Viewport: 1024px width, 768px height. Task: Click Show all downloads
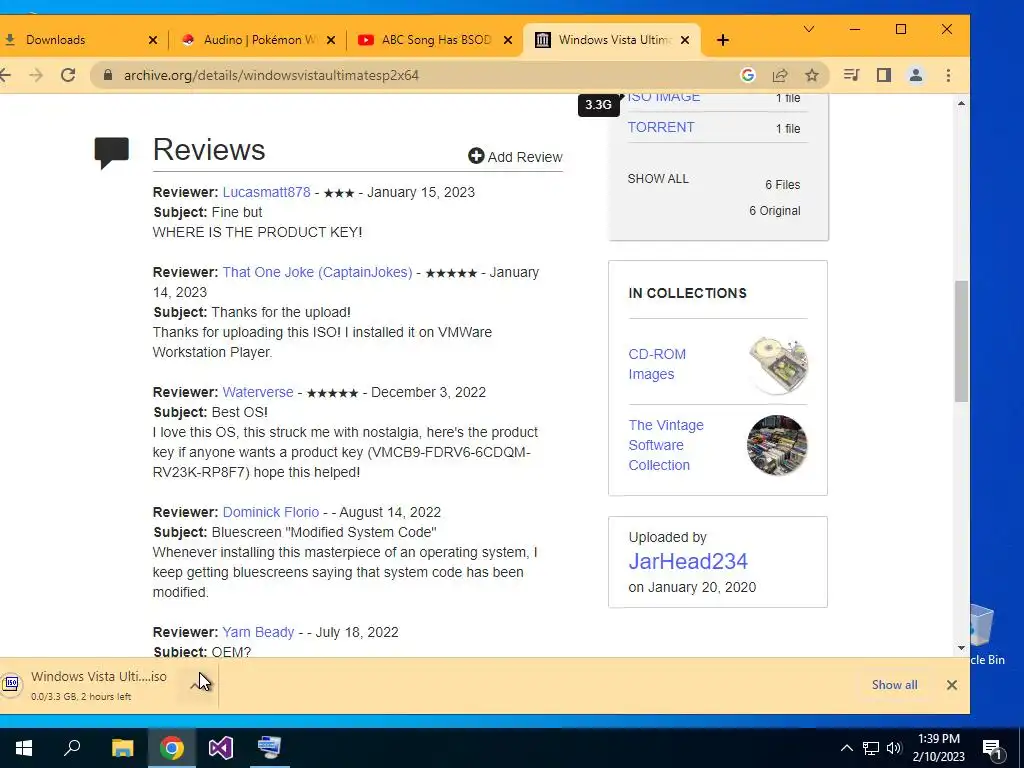(x=894, y=685)
